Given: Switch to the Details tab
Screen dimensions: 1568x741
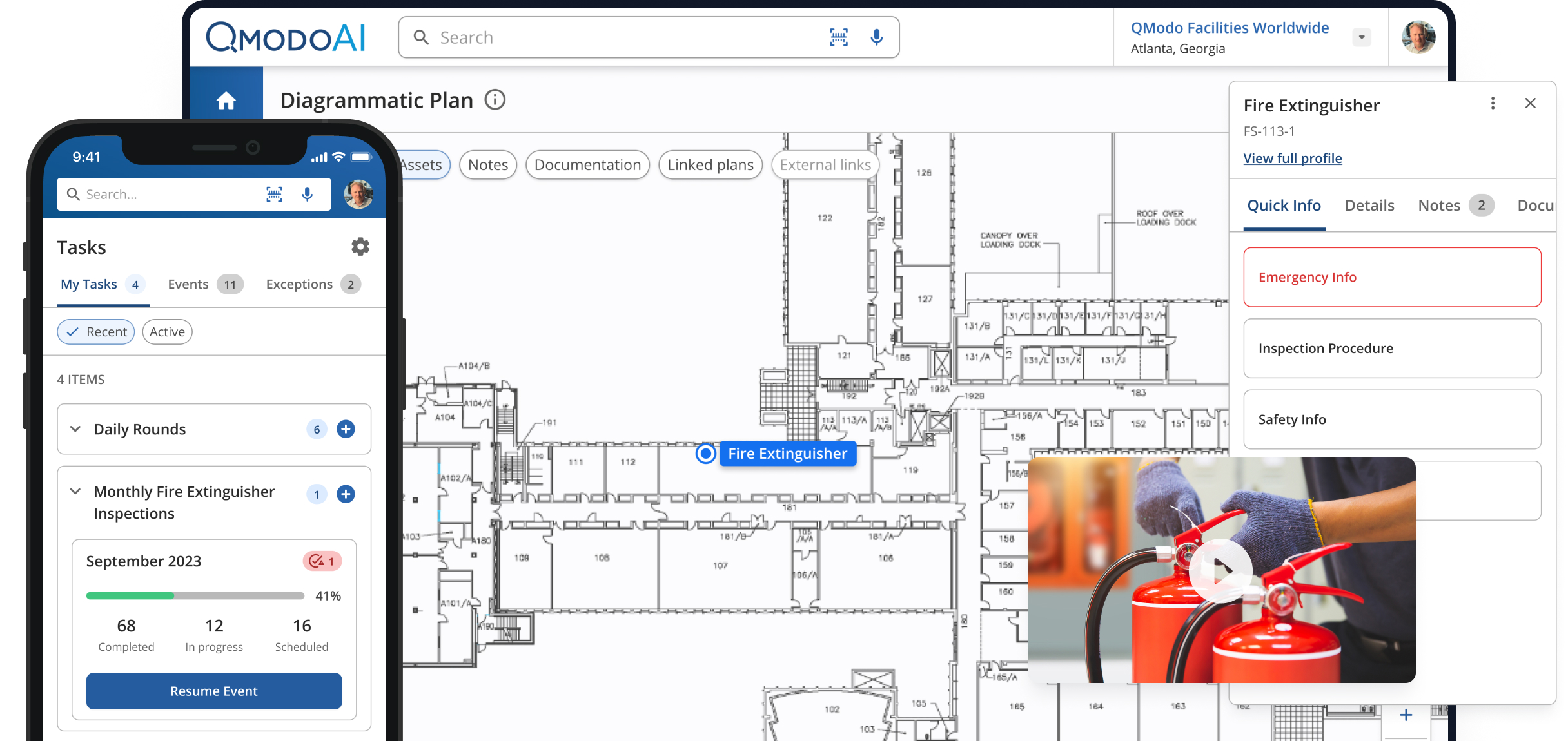Looking at the screenshot, I should pyautogui.click(x=1369, y=206).
